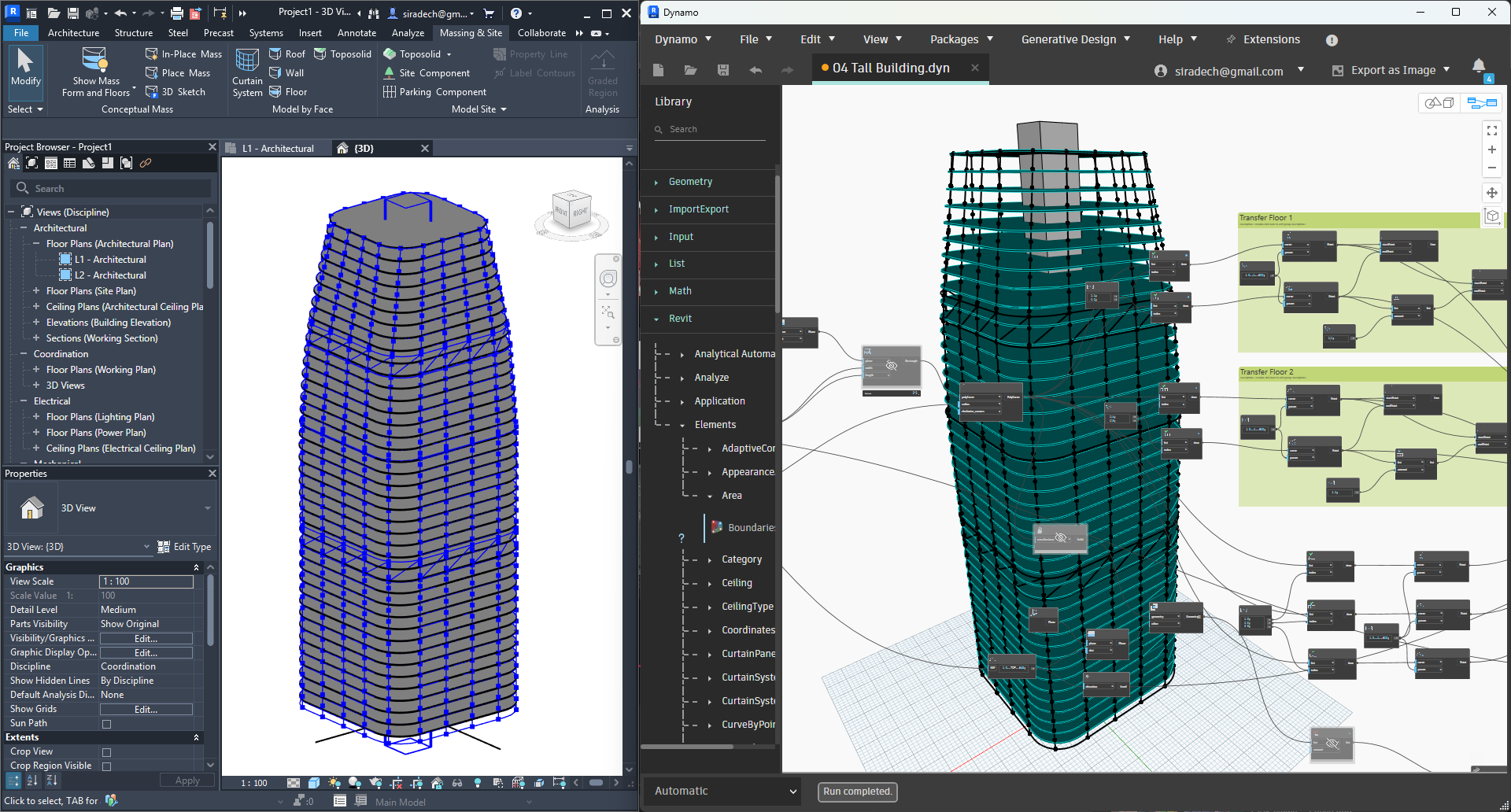Expand Floor Plans (Site Plan) in Project Browser

click(x=35, y=291)
